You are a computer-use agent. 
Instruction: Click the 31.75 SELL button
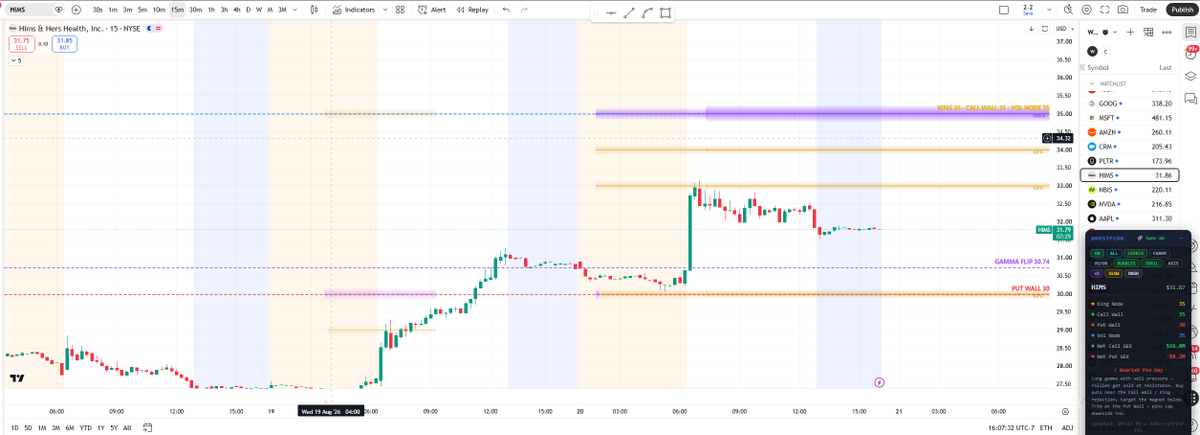pyautogui.click(x=21, y=44)
